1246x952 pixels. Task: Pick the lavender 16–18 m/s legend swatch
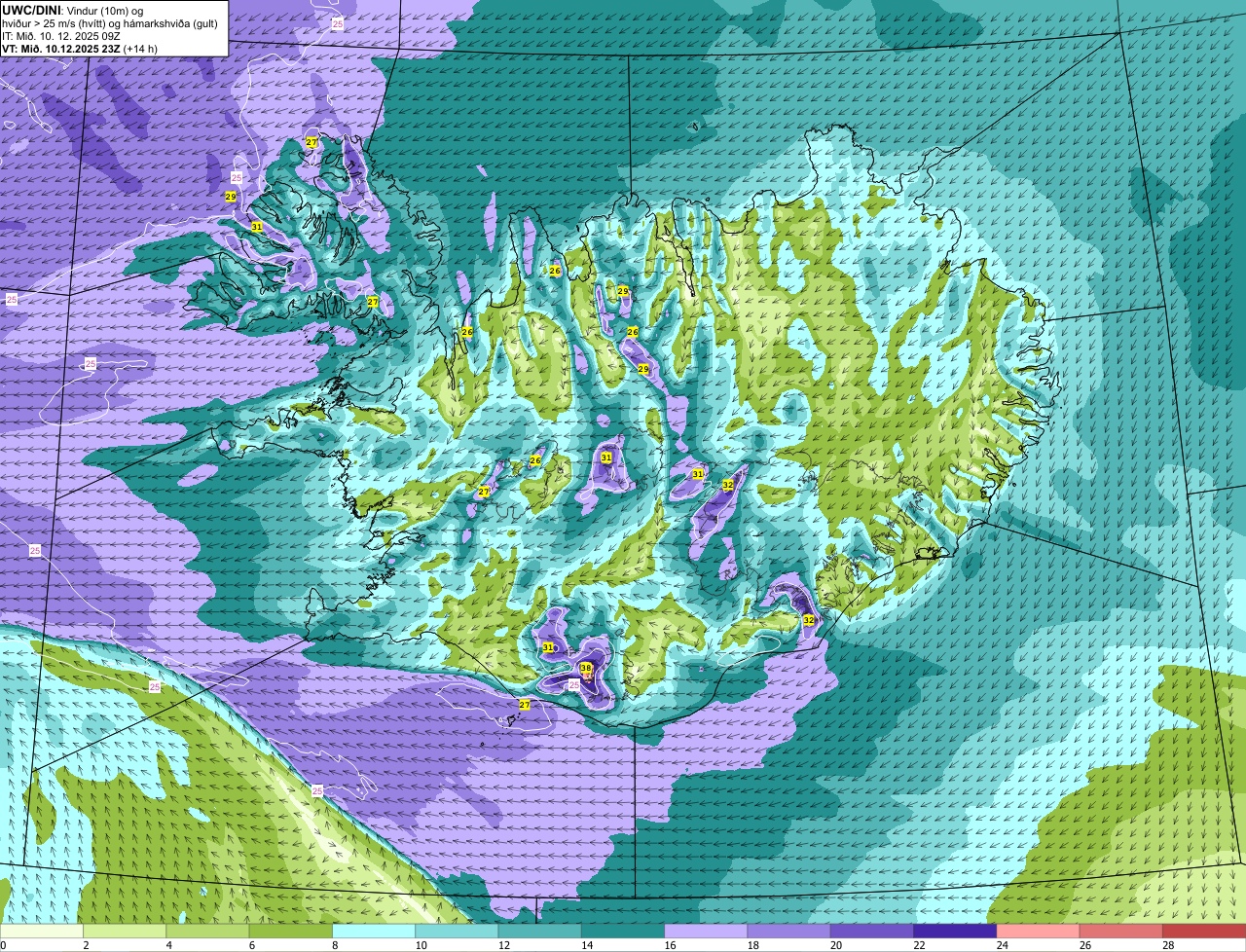[x=707, y=932]
